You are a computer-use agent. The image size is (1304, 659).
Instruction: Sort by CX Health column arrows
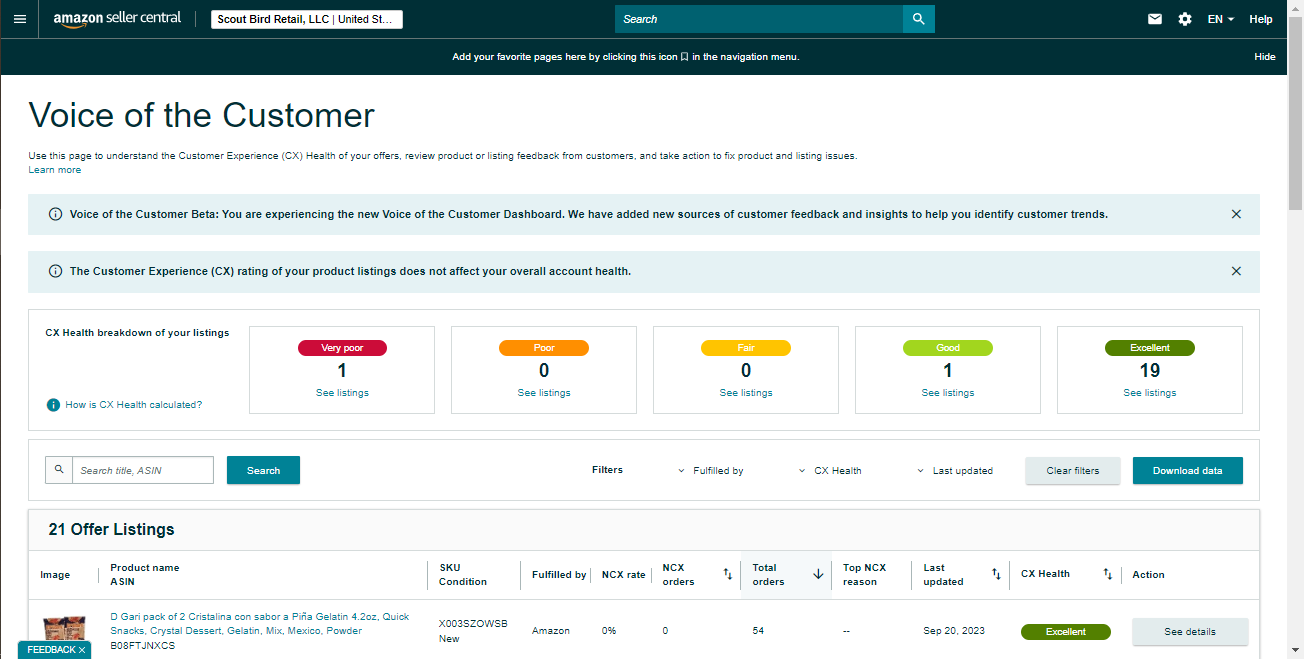click(x=1107, y=574)
